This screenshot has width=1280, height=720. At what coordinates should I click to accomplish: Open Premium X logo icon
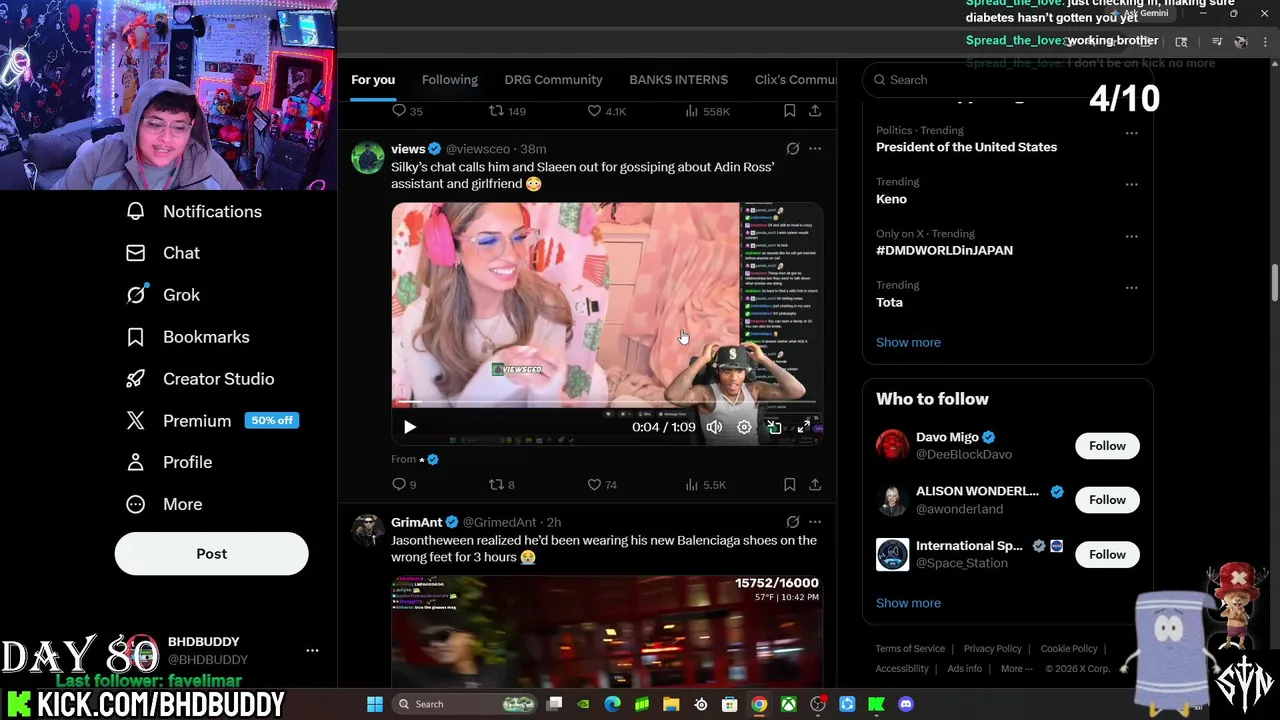tap(136, 421)
